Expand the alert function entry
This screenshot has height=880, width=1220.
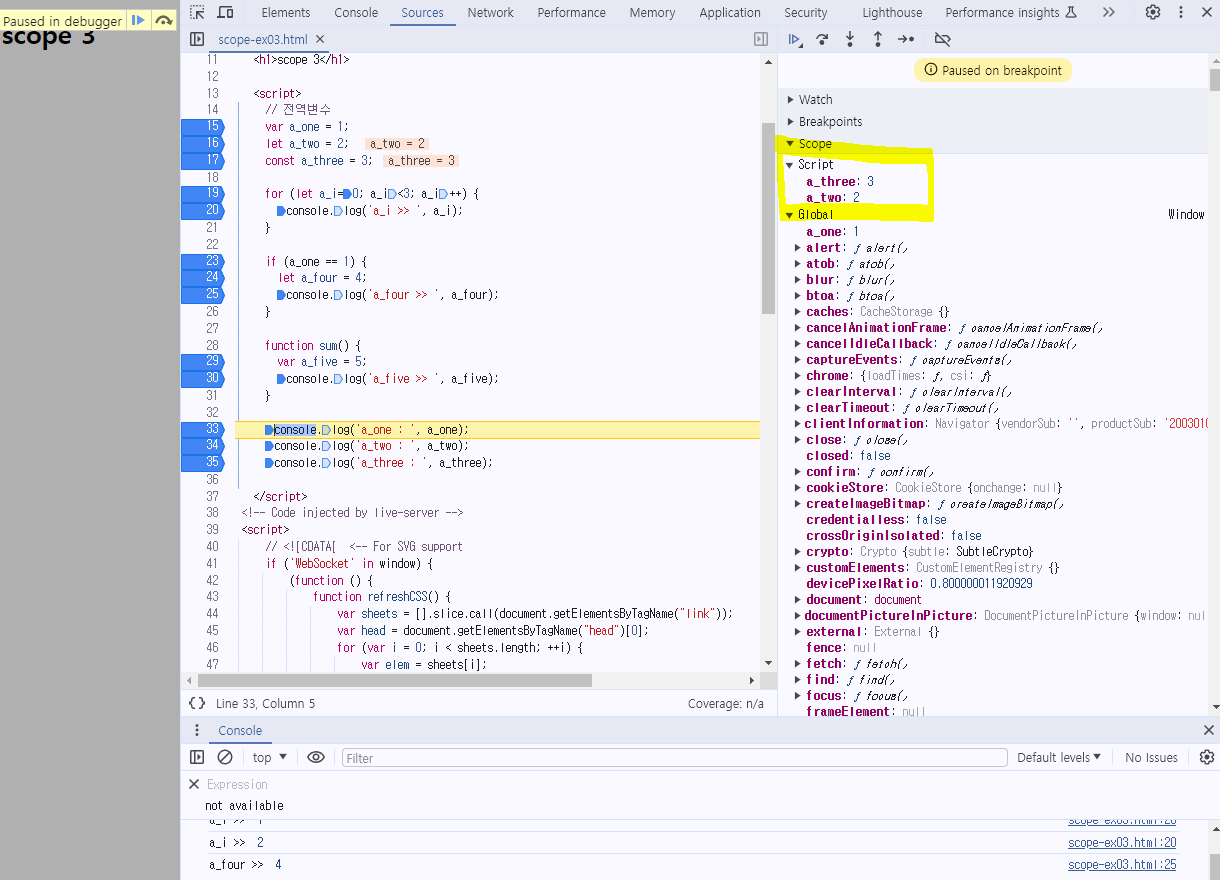point(797,247)
